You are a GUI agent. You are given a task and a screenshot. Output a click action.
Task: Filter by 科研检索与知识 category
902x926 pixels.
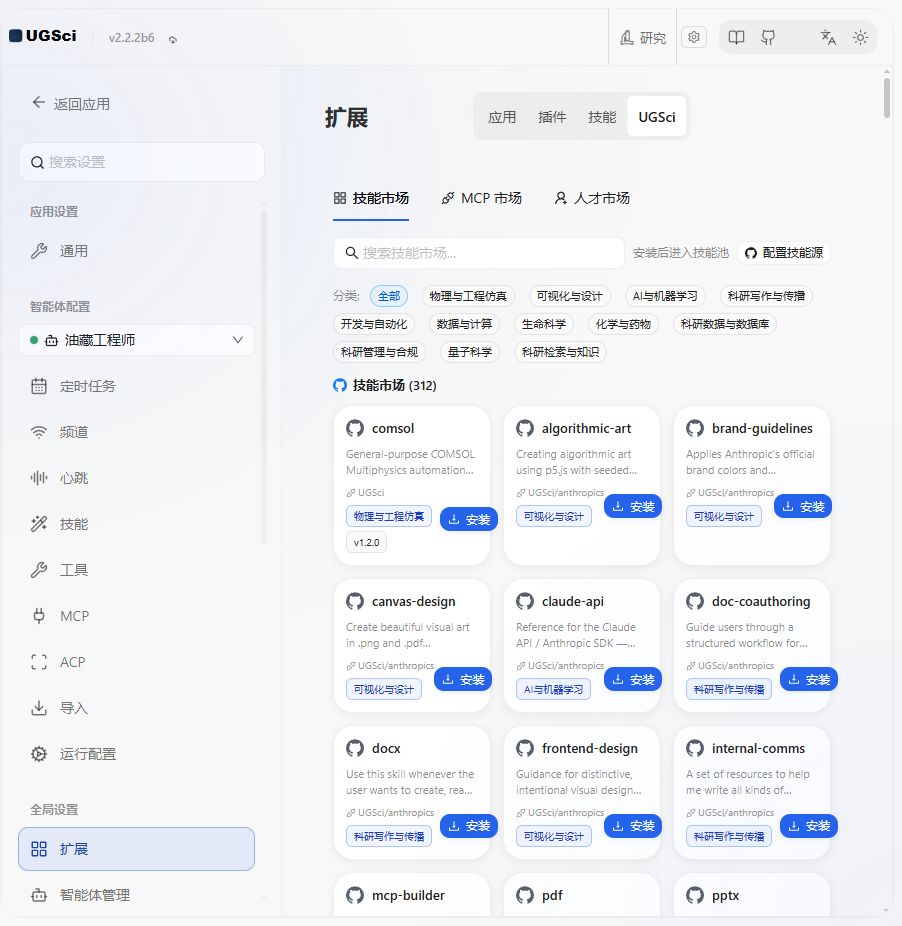tap(561, 352)
